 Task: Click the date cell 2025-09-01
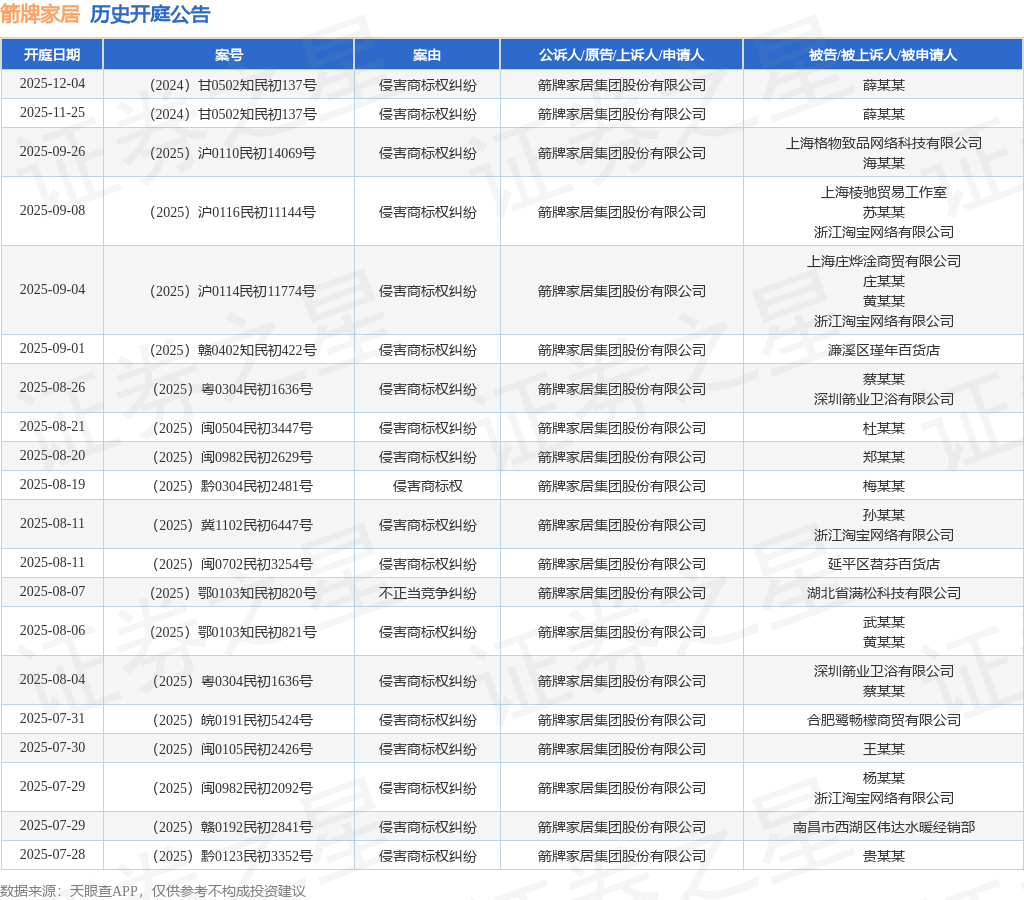52,349
